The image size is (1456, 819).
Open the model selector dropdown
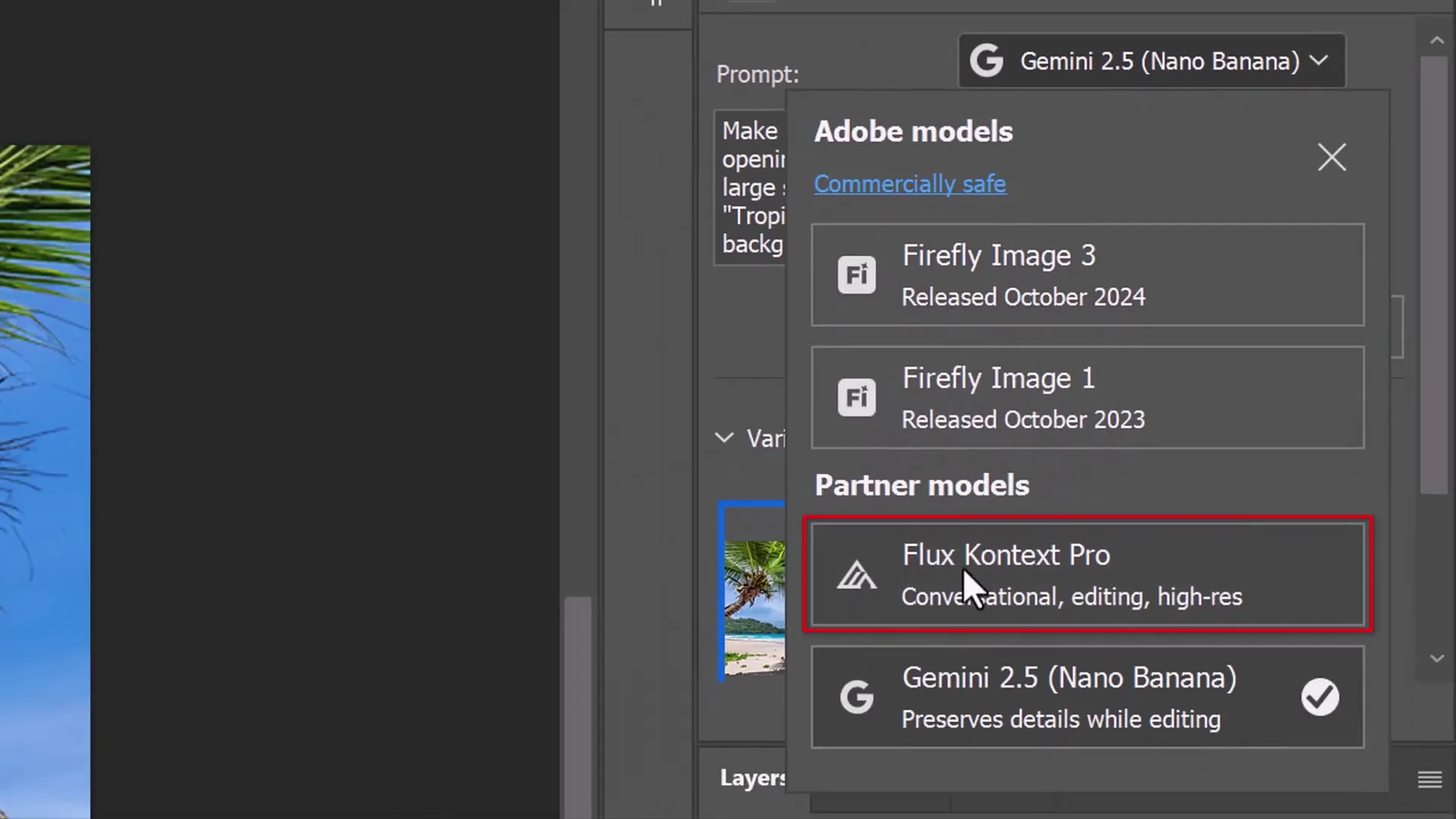pos(1151,61)
